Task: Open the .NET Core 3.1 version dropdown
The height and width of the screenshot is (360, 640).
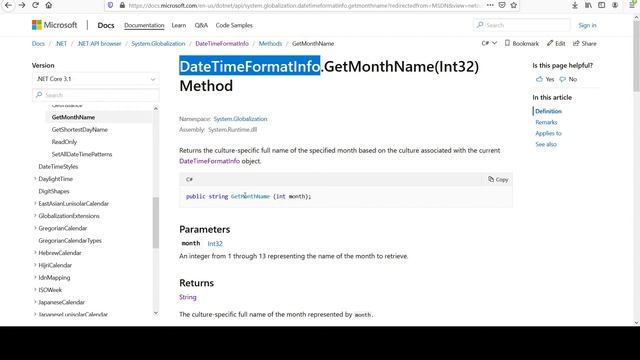Action: [x=96, y=79]
